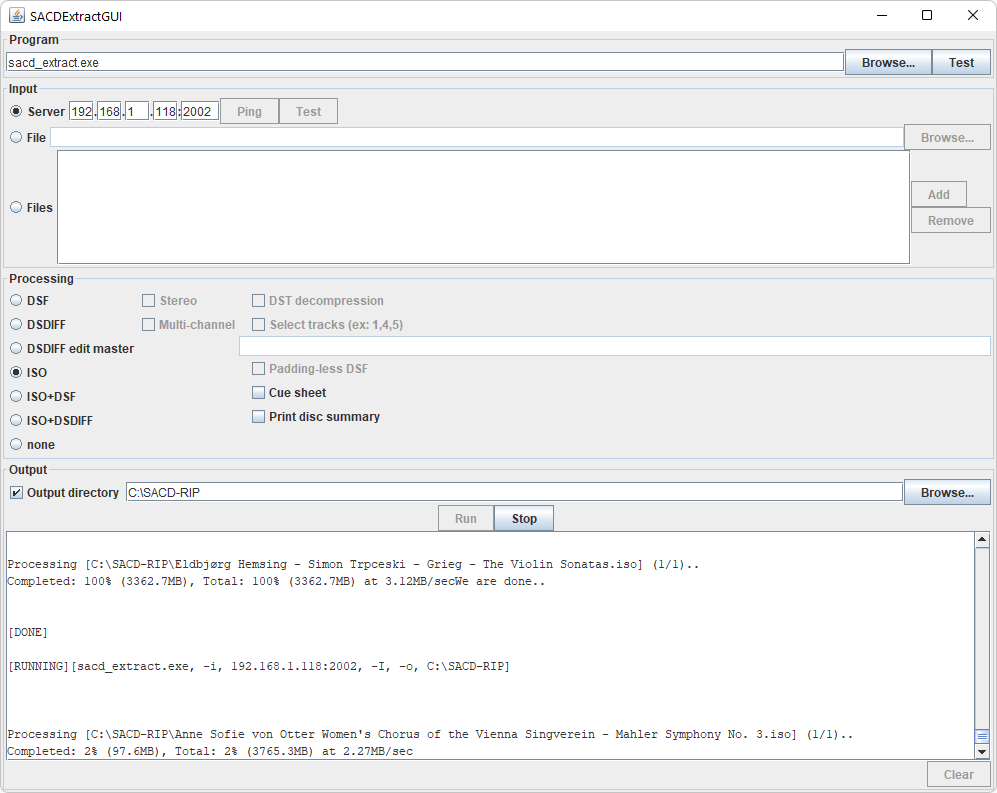The image size is (997, 793).
Task: Select the Server input radio button
Action: (x=16, y=111)
